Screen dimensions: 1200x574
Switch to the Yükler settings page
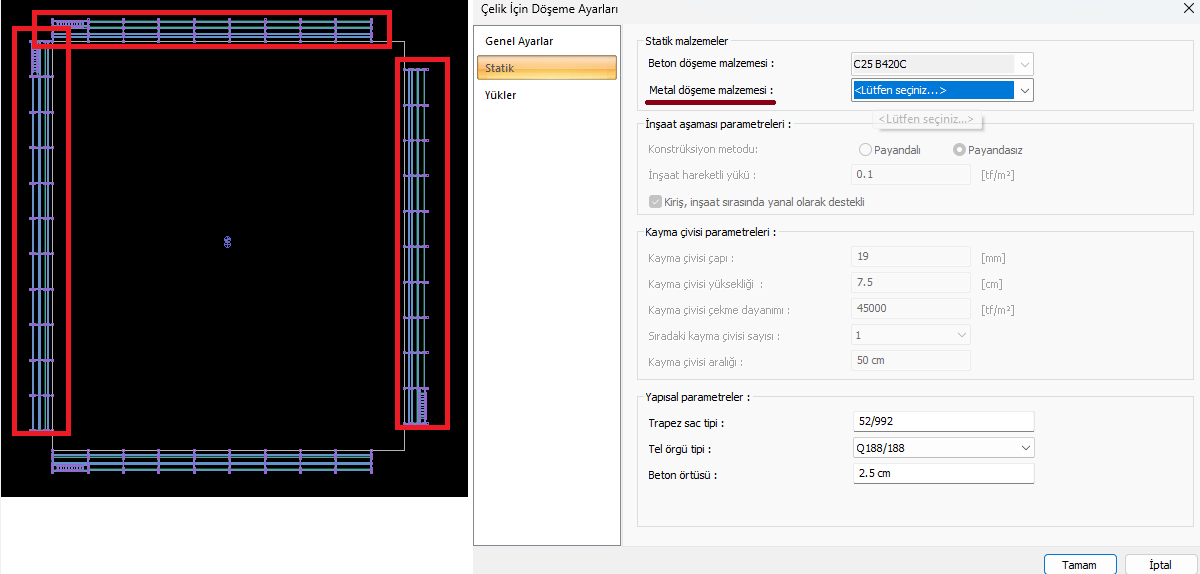(x=546, y=95)
